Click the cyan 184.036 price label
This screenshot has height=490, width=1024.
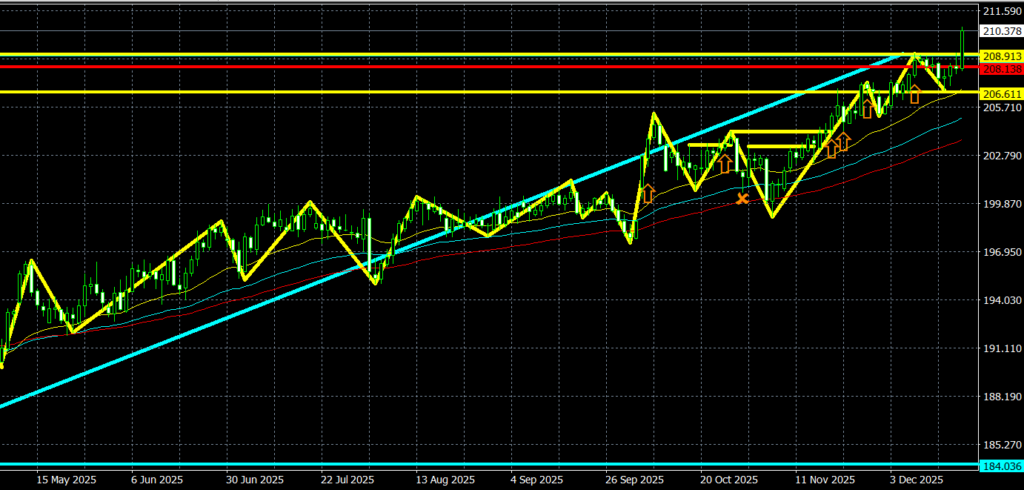pos(1001,466)
